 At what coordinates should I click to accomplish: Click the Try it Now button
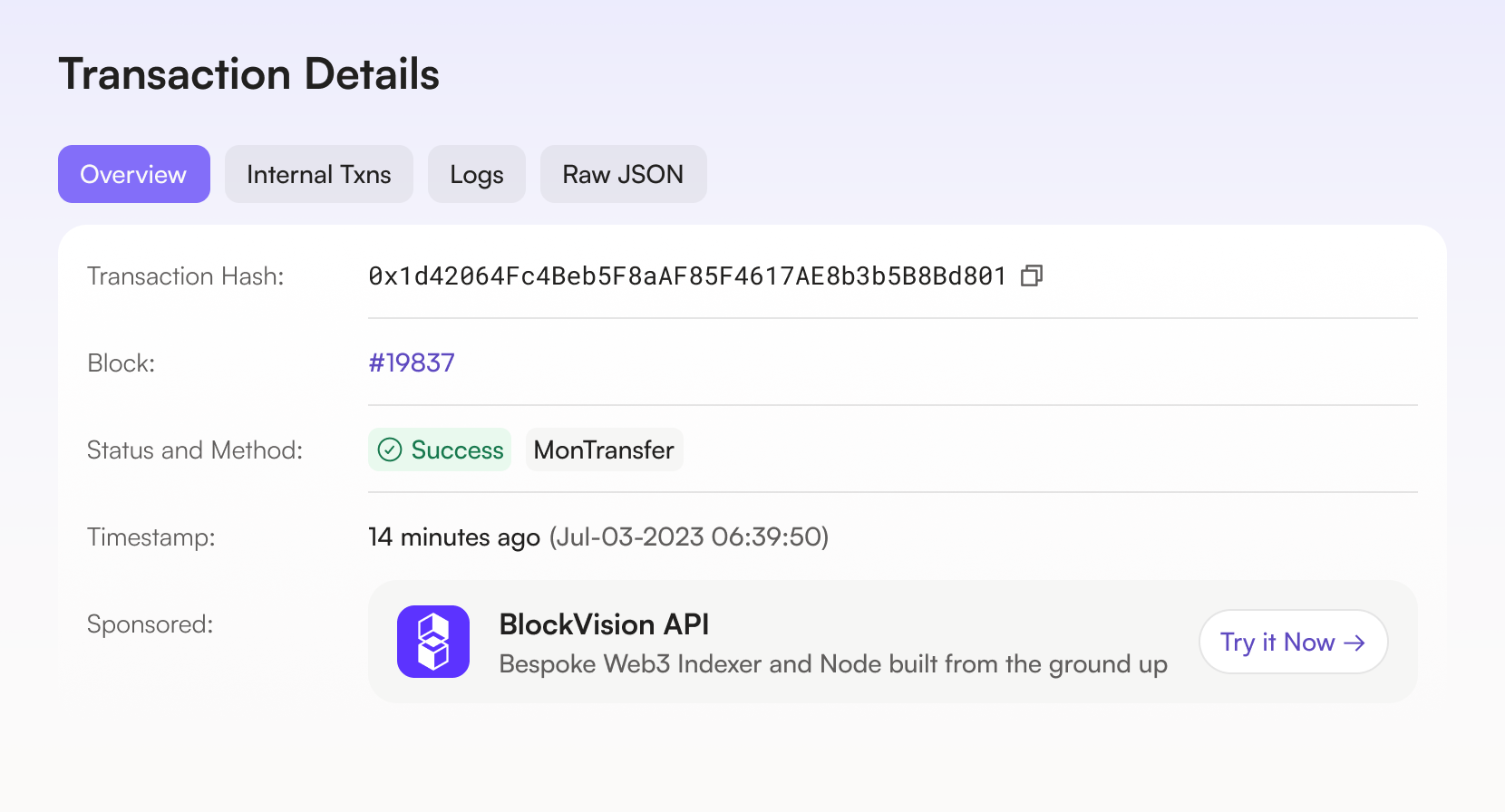[1294, 642]
